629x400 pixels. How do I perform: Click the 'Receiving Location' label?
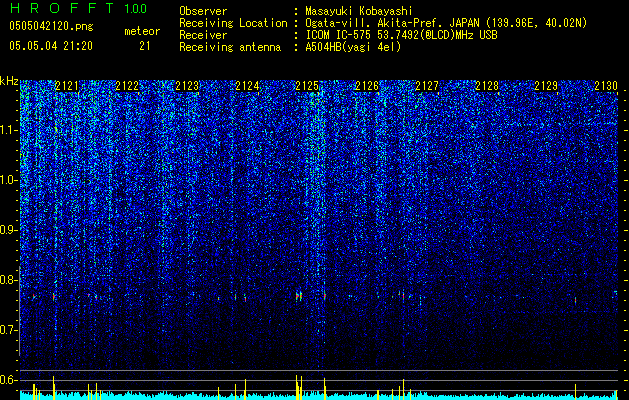(x=233, y=23)
